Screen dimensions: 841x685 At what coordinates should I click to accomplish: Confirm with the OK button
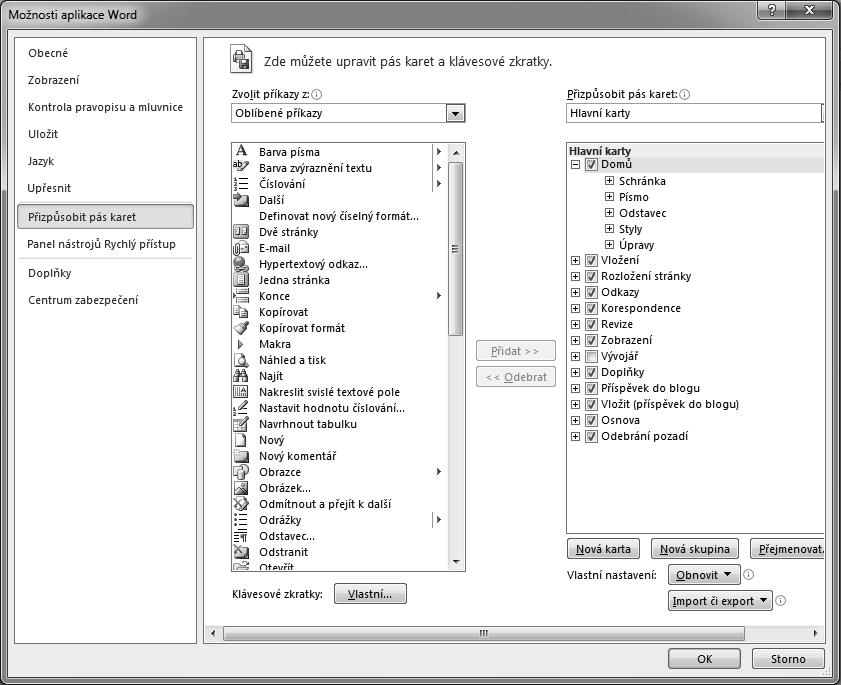704,659
